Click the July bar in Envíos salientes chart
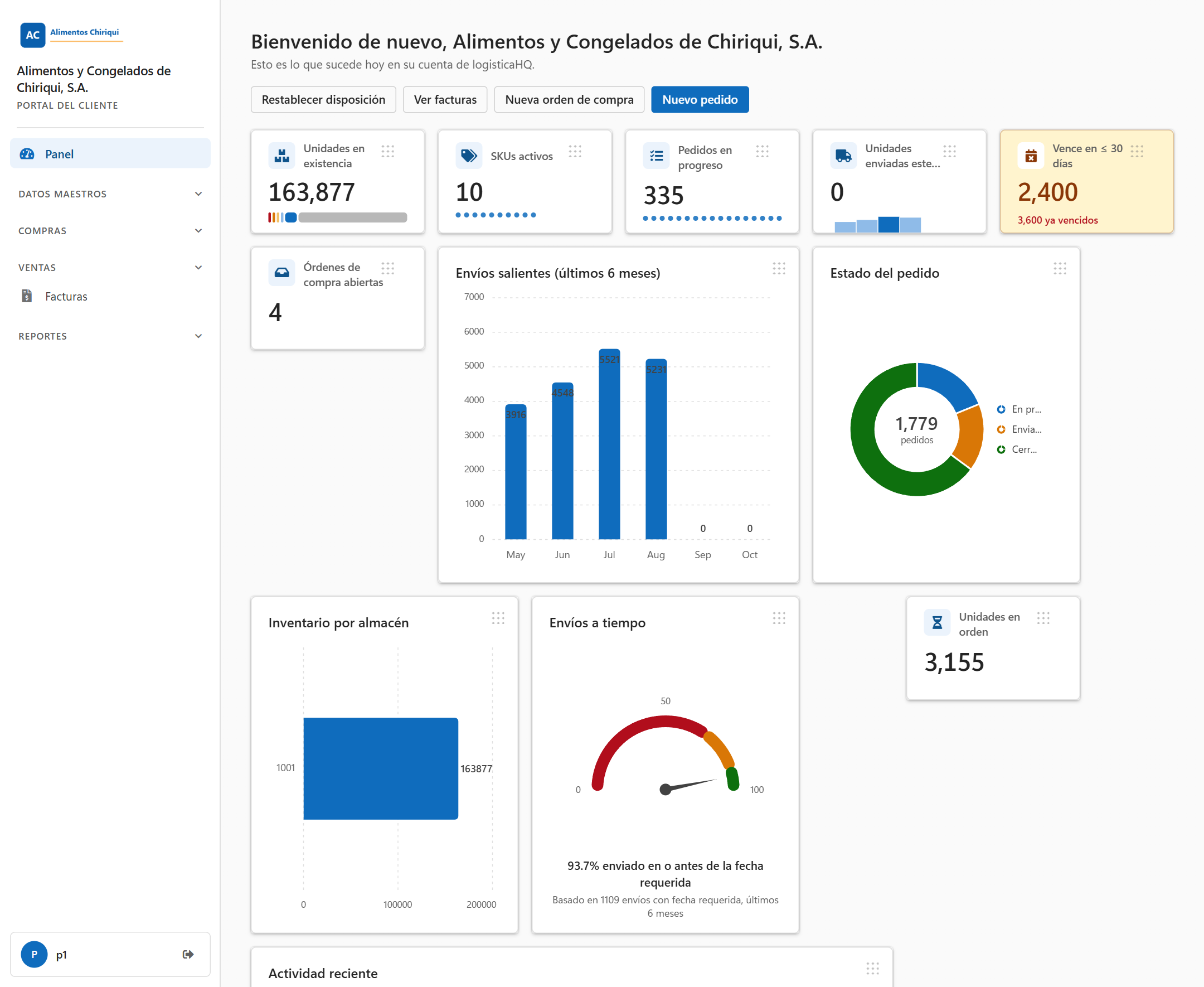Viewport: 1204px width, 987px height. click(609, 443)
